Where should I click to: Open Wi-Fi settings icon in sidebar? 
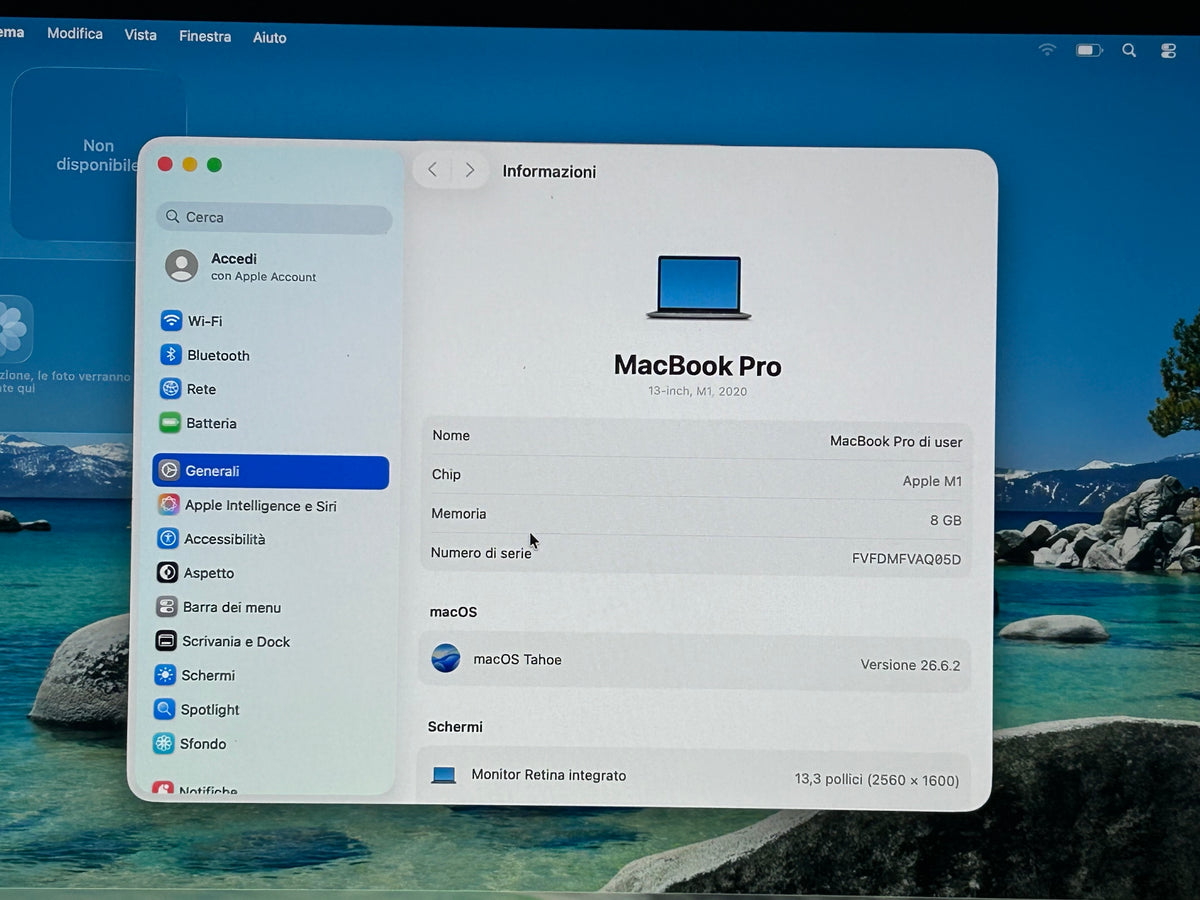click(x=171, y=321)
